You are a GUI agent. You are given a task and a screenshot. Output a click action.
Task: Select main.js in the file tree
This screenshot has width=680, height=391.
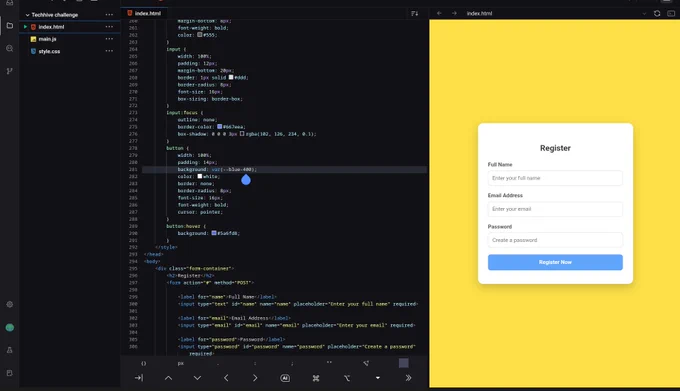(x=47, y=39)
